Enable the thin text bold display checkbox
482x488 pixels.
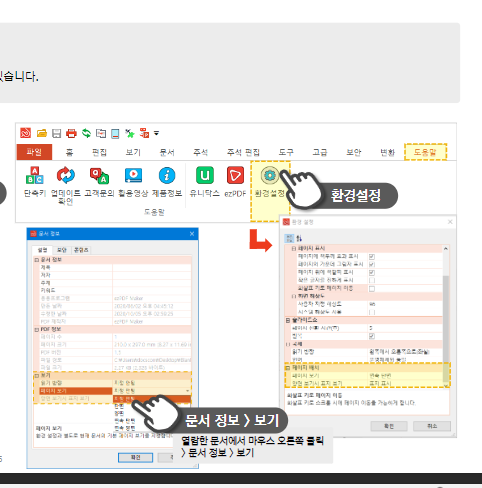tap(372, 280)
